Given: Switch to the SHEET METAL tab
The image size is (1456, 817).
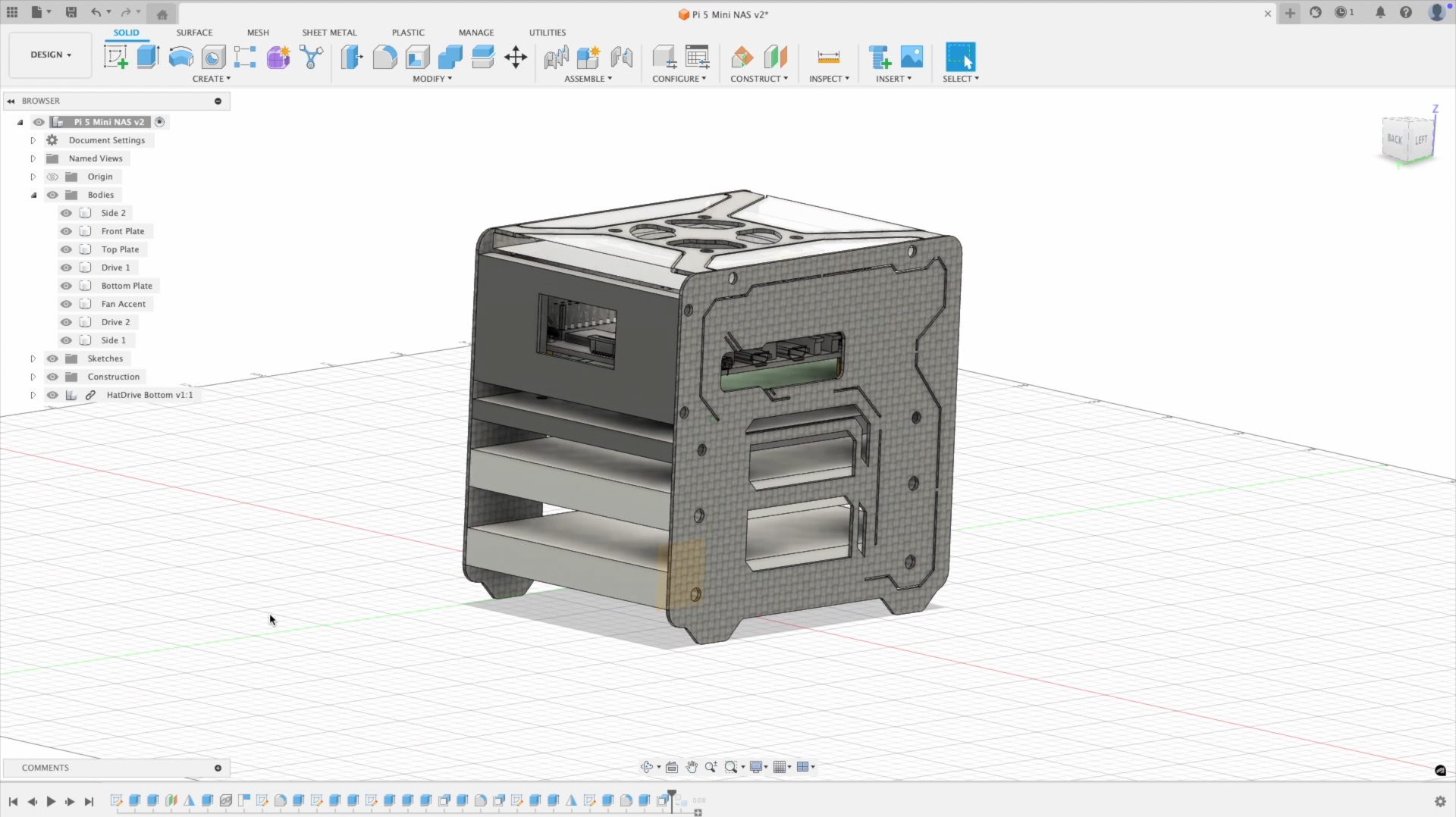Looking at the screenshot, I should [x=329, y=33].
